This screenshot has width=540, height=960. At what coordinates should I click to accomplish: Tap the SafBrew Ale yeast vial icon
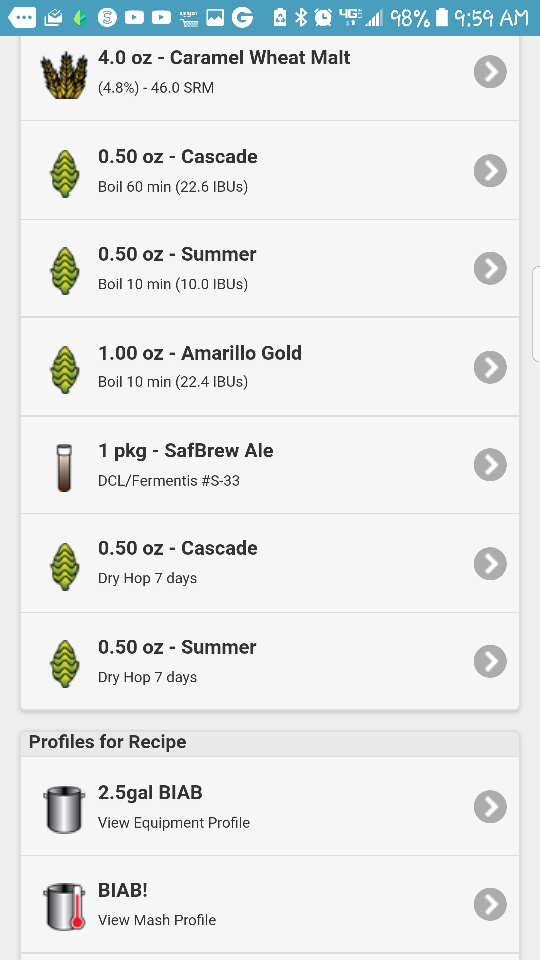[x=64, y=468]
